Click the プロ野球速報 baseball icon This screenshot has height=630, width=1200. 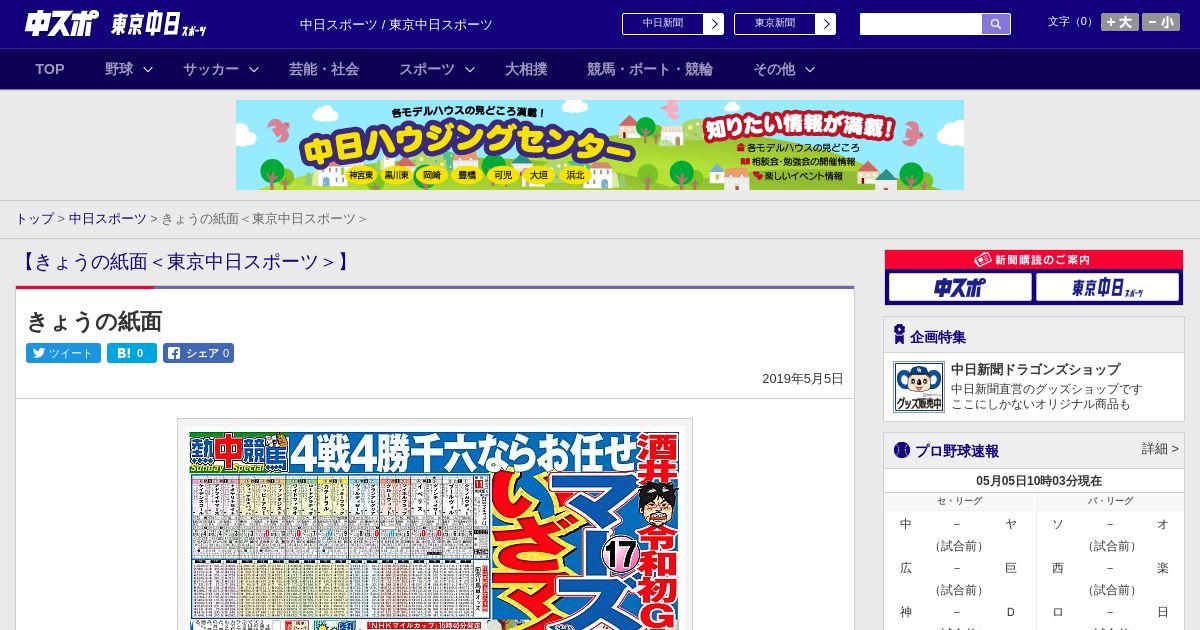(x=902, y=450)
